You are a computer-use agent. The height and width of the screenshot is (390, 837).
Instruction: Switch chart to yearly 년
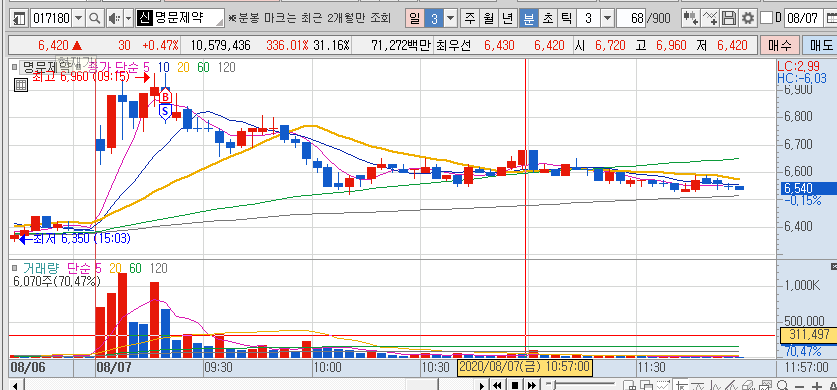pyautogui.click(x=508, y=19)
